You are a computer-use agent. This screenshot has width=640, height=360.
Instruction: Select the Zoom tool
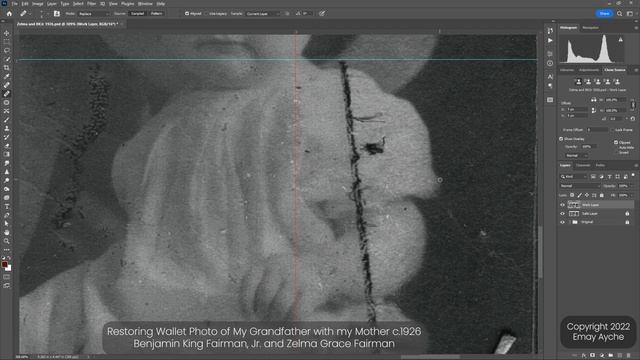click(7, 241)
